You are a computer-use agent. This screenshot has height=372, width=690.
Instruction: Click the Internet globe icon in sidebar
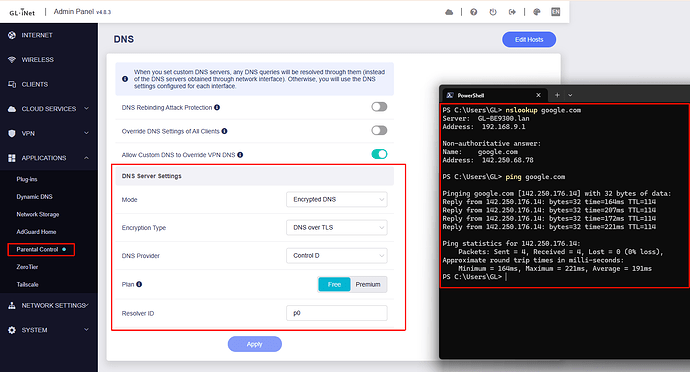[12, 35]
